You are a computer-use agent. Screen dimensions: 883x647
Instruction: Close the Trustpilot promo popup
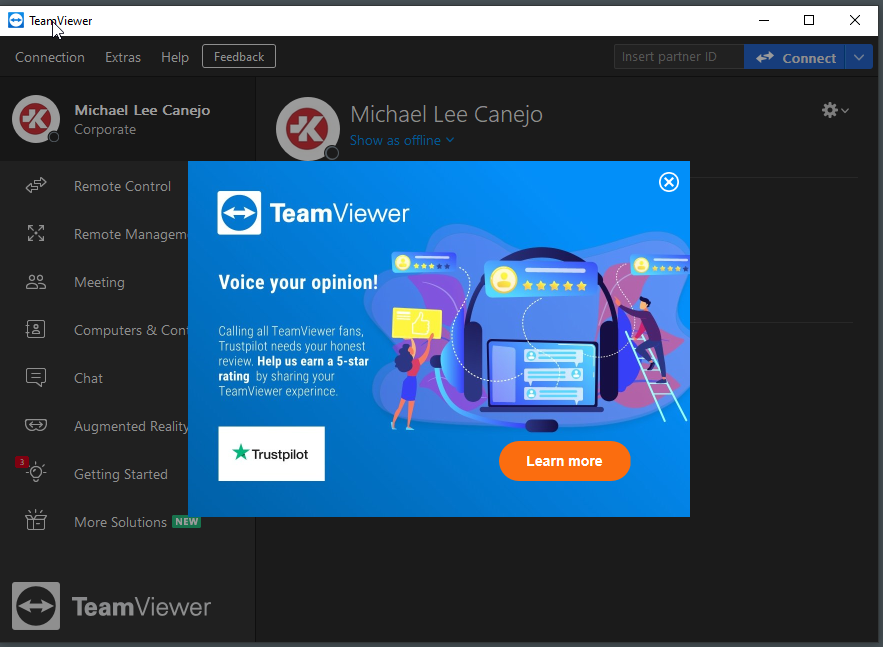(669, 182)
